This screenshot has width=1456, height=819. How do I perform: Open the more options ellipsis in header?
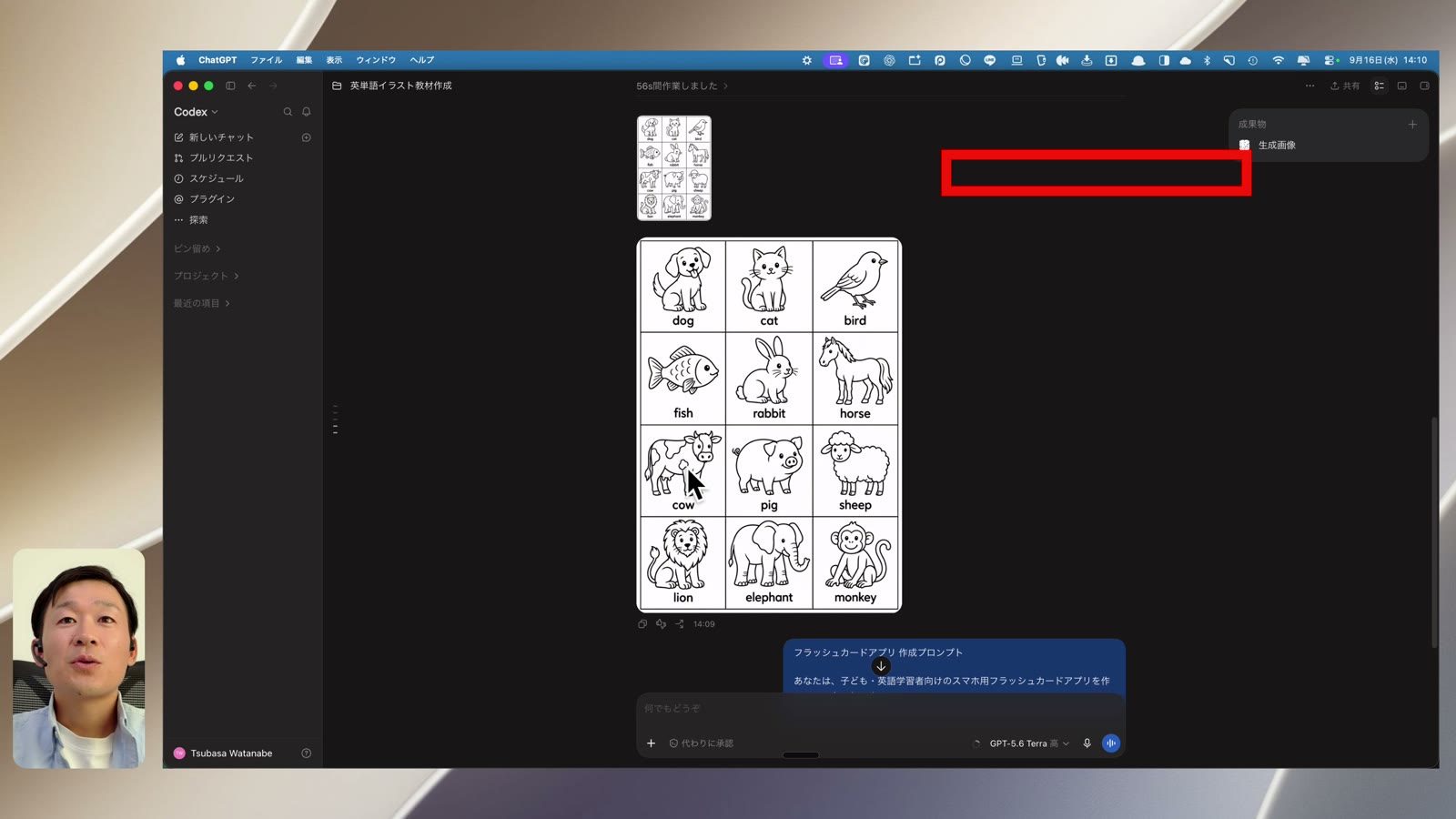(x=1309, y=86)
